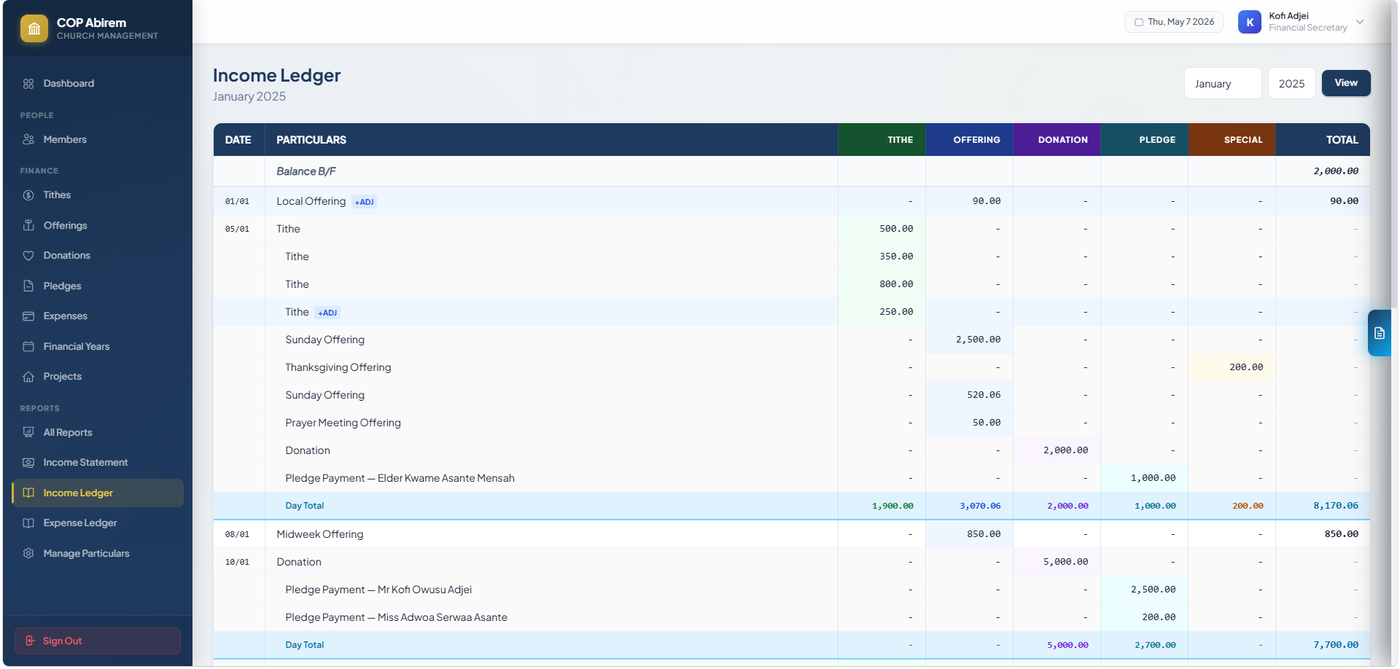Click the 3,070.06 offering day total
The image size is (1400, 669).
coord(980,506)
